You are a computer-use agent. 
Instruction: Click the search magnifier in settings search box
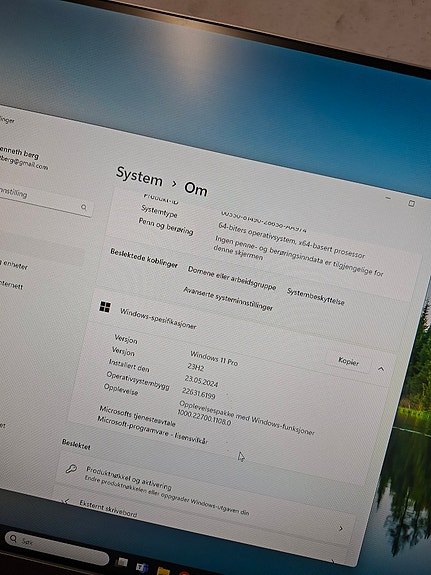coord(84,207)
